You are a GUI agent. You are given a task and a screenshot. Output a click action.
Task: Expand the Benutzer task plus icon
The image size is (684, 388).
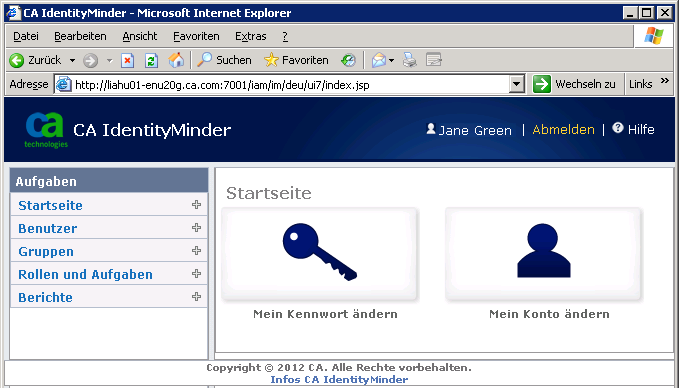pyautogui.click(x=196, y=227)
